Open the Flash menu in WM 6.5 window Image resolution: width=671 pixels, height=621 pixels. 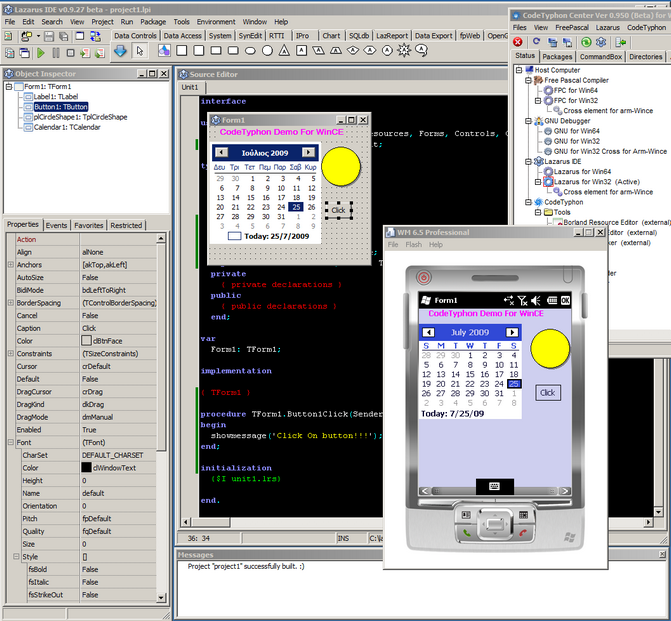point(413,244)
